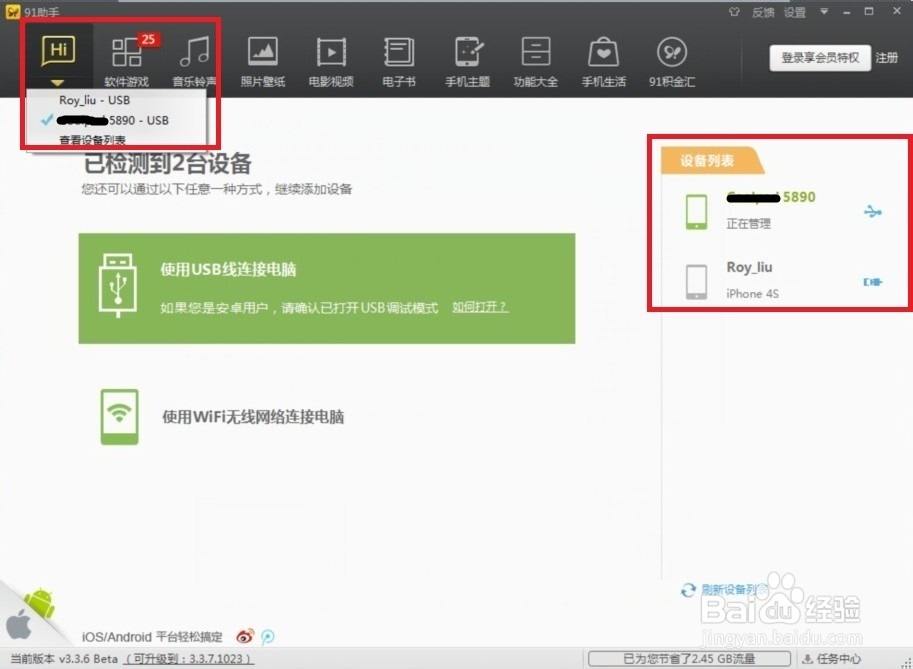Viewport: 913px width, 669px height.
Task: Click the refresh icon beside 刷新设备列表
Action: point(688,590)
